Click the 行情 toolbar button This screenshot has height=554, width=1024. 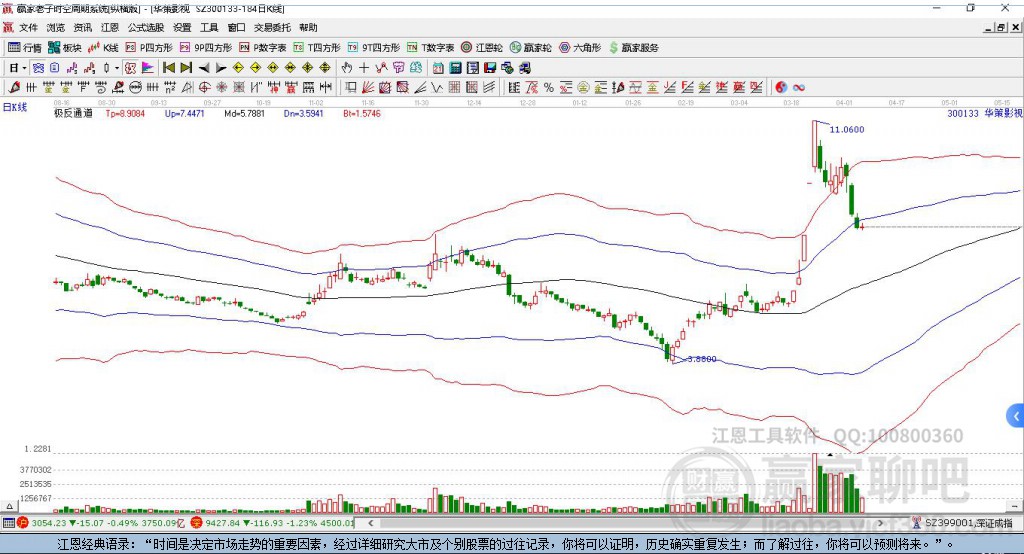25,48
